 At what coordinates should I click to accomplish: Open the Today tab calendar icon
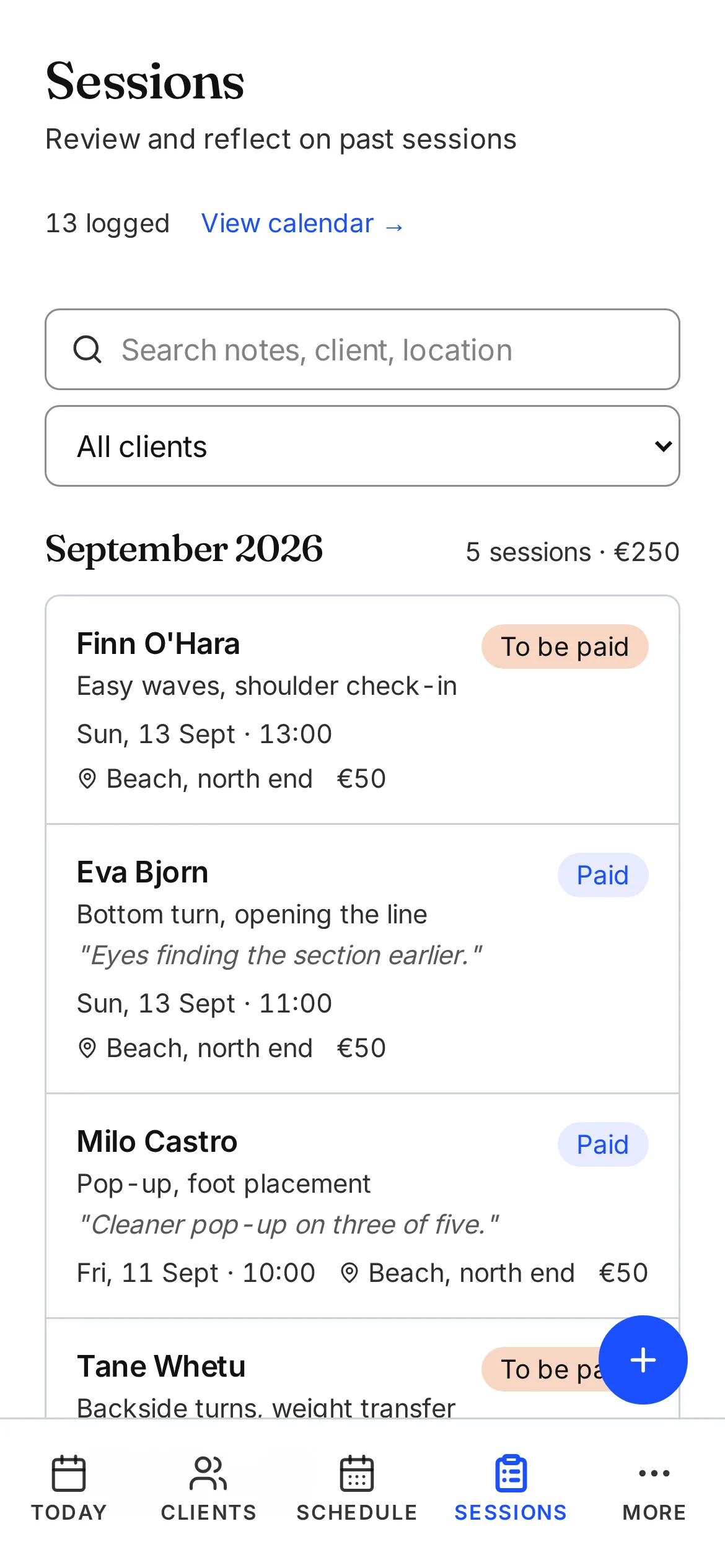[x=69, y=1473]
